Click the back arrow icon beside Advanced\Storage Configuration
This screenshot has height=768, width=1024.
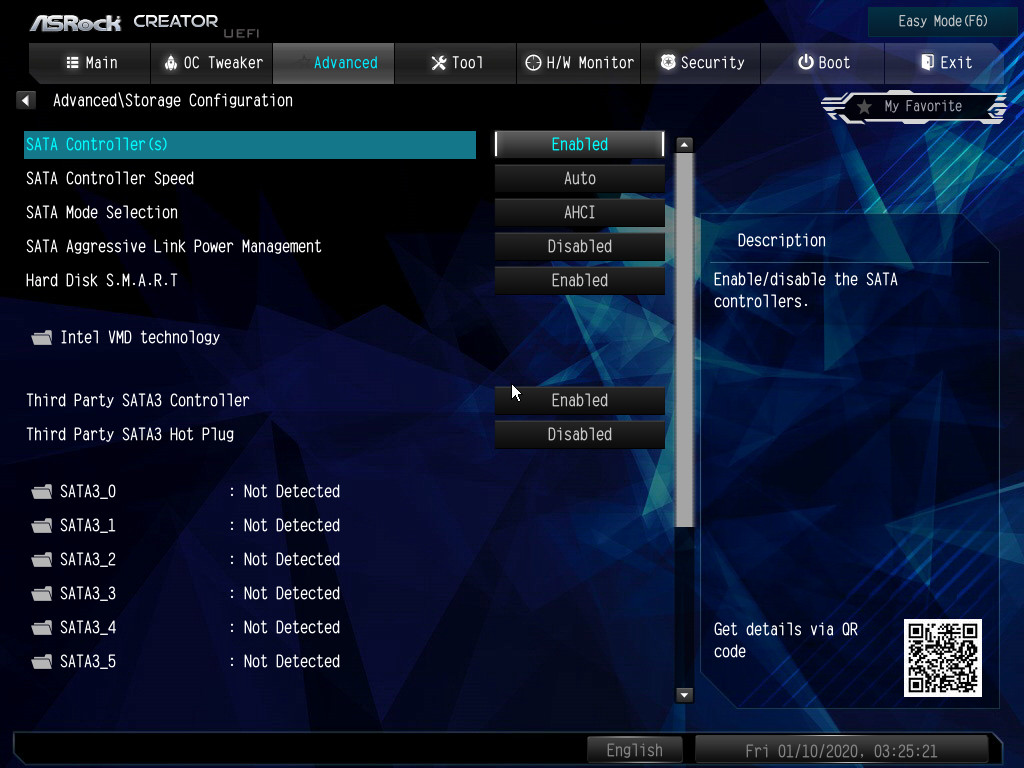tap(26, 100)
